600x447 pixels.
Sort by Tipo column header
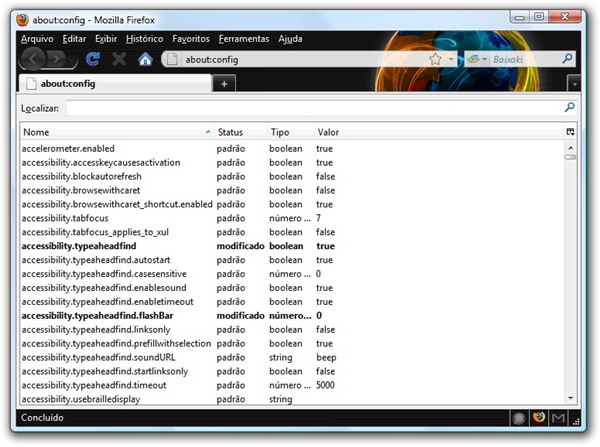[x=291, y=132]
